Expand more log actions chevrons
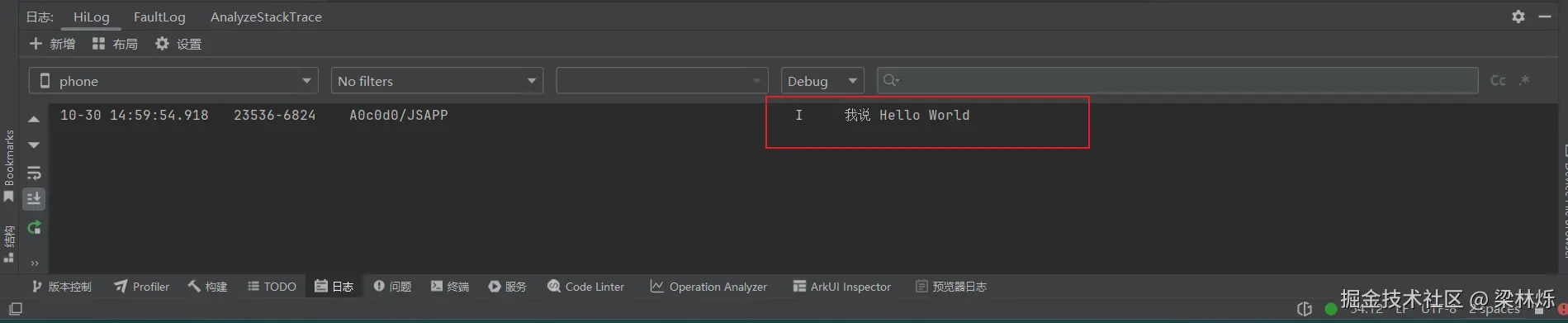The width and height of the screenshot is (1568, 323). pos(35,264)
